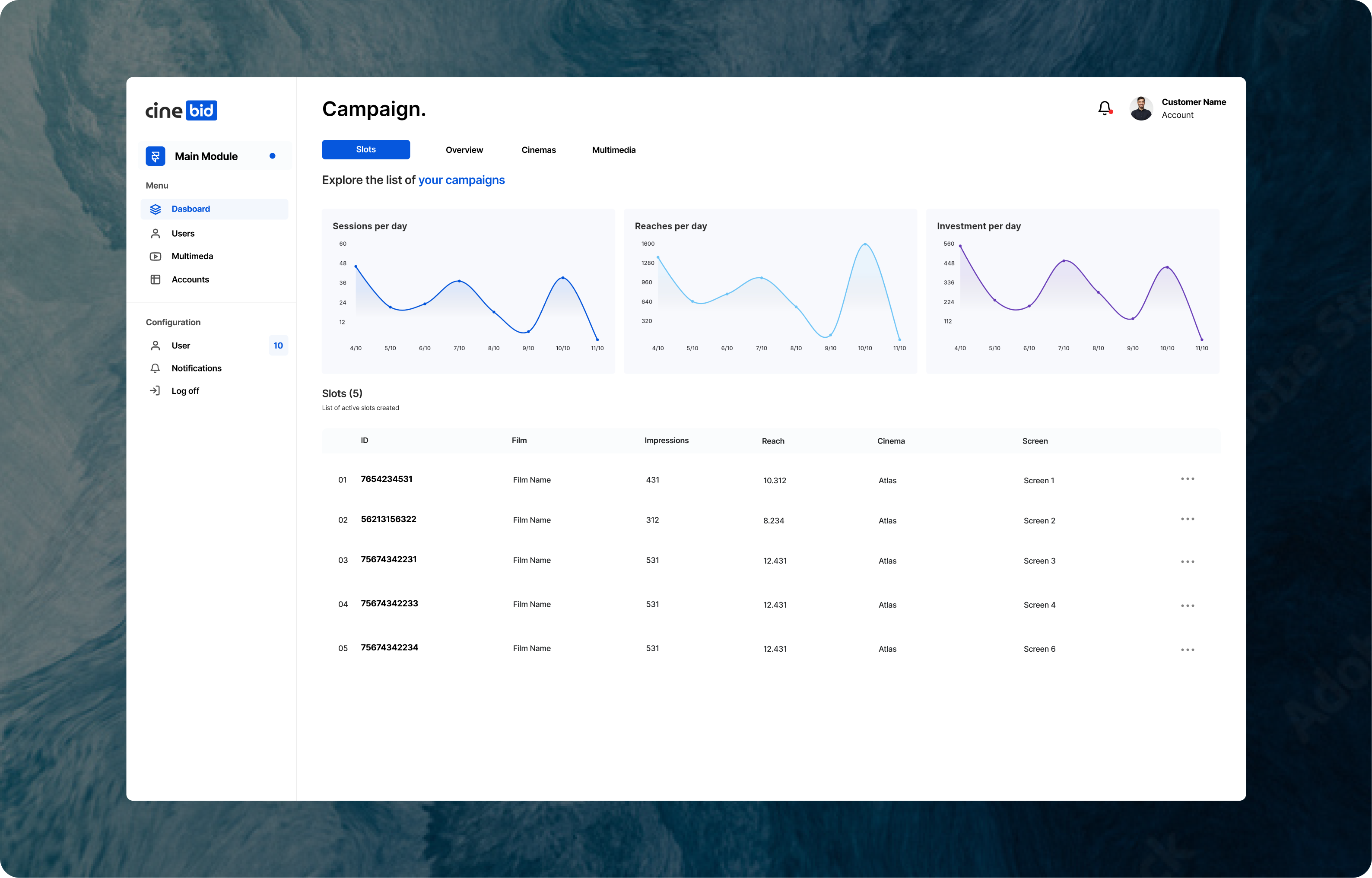Click the Customer Name account area
Image resolution: width=1372 pixels, height=878 pixels.
(x=1180, y=107)
